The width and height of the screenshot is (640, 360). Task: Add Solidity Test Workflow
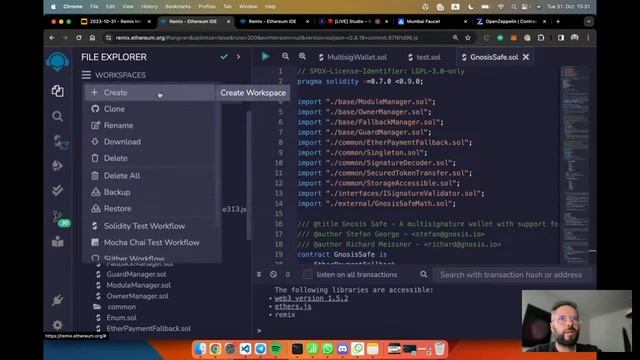[149, 226]
